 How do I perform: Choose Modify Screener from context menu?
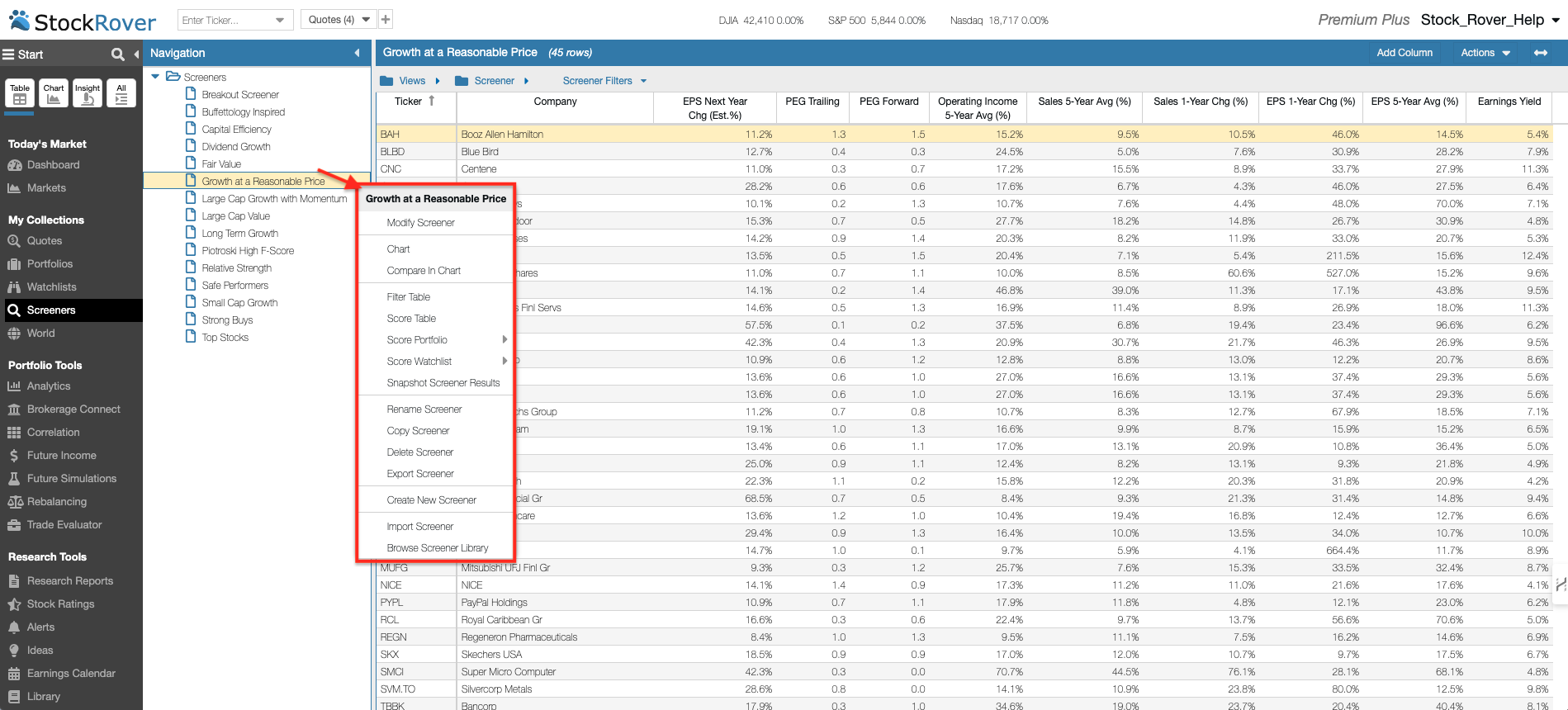(421, 223)
